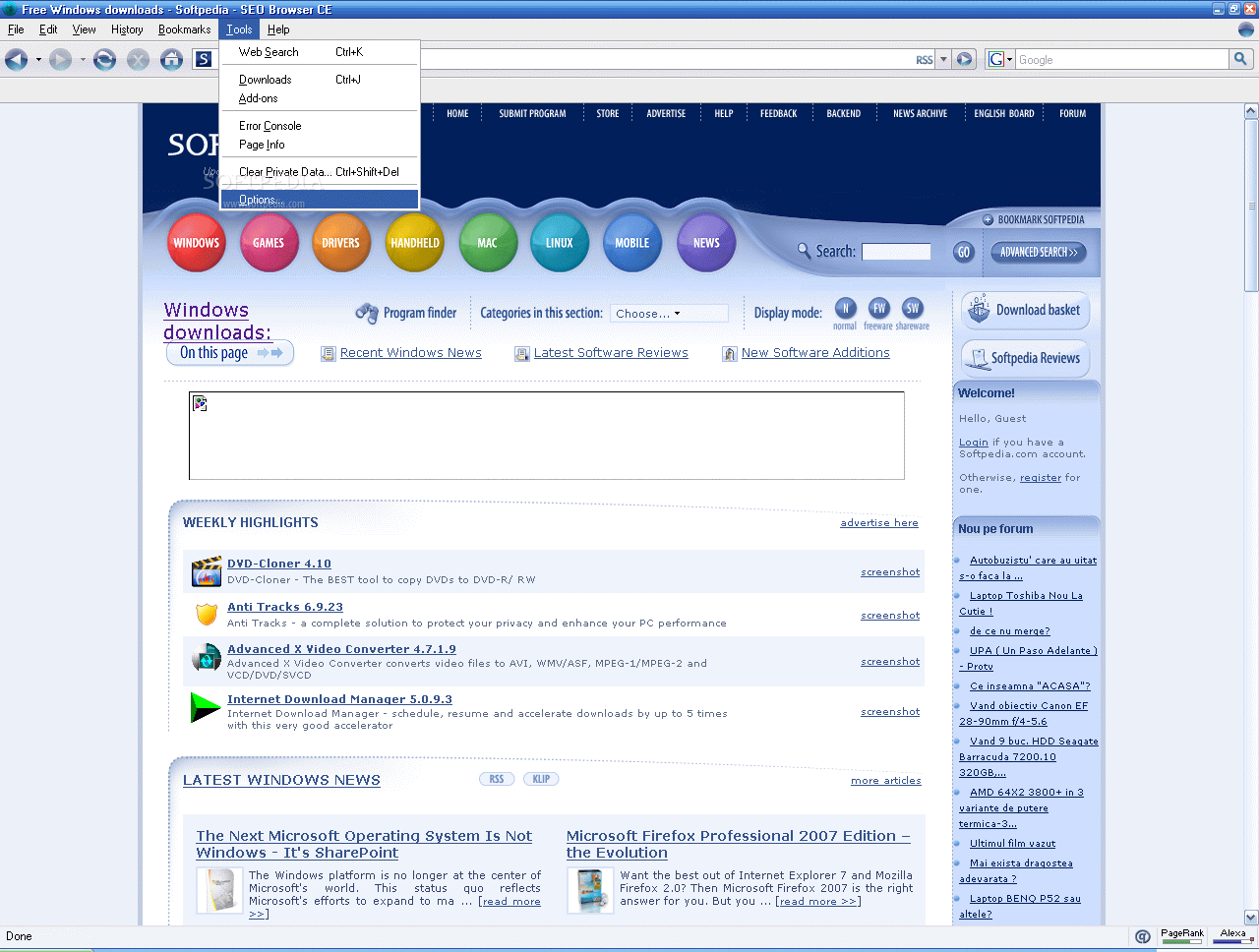Select Page Info menu entry
Viewport: 1259px width, 952px height.
pyautogui.click(x=320, y=145)
